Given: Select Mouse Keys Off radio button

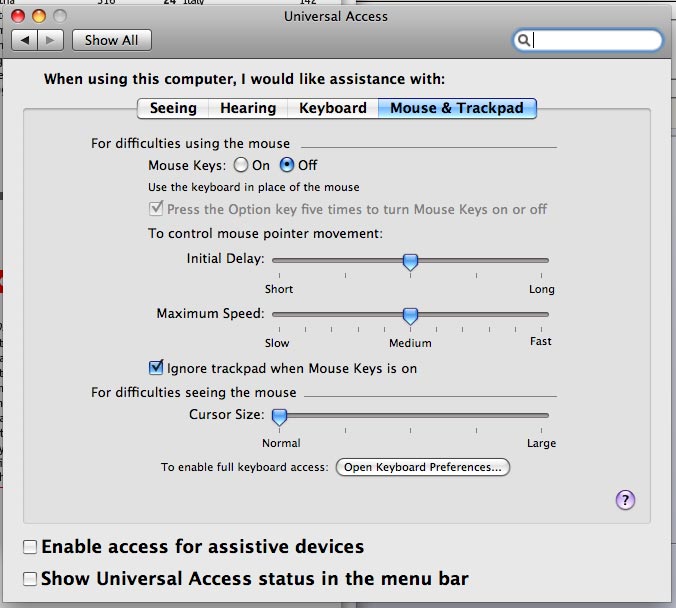Looking at the screenshot, I should [287, 165].
